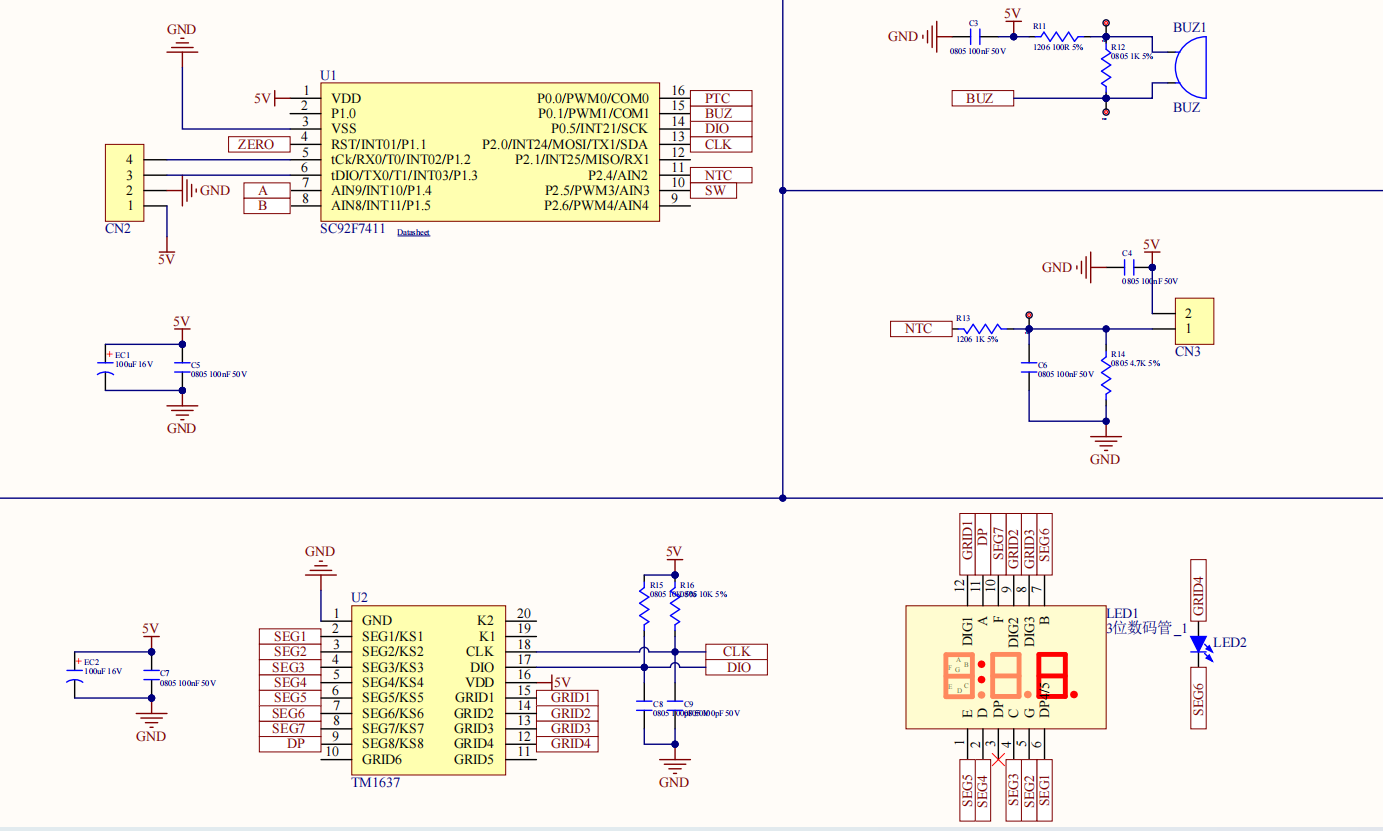This screenshot has height=831, width=1383.
Task: Select the BUZ port left of the buzzer
Action: click(982, 98)
